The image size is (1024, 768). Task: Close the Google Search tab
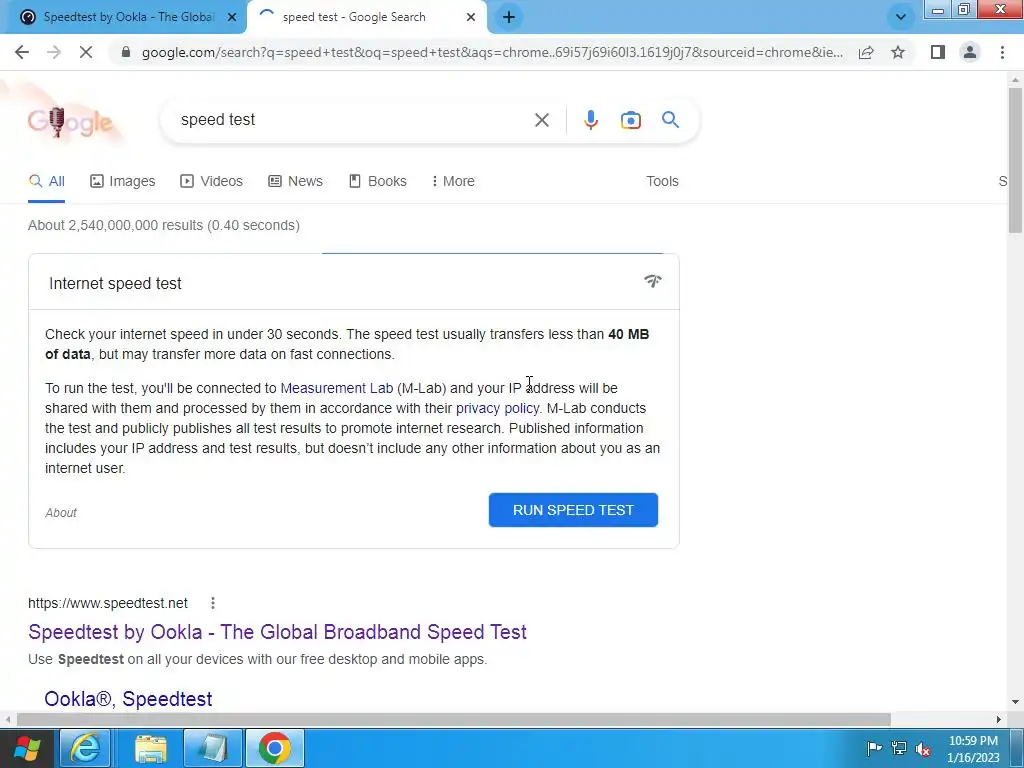pos(471,17)
